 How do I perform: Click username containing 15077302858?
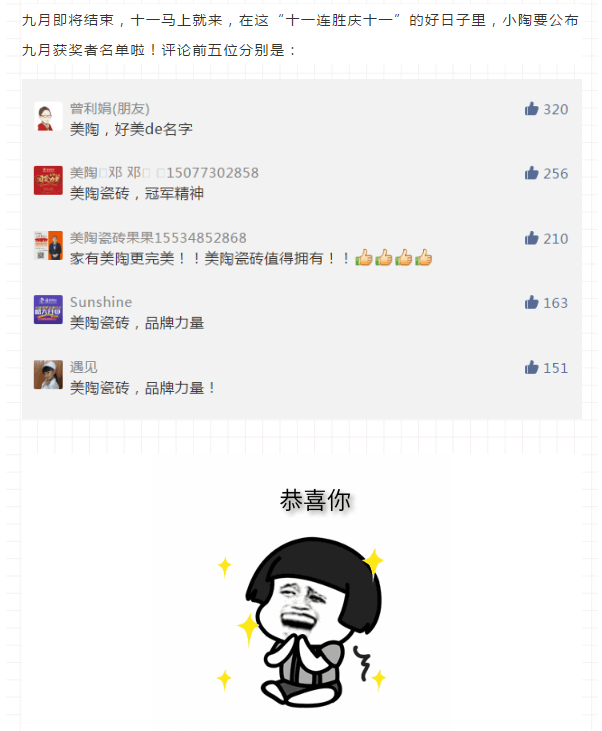(164, 173)
